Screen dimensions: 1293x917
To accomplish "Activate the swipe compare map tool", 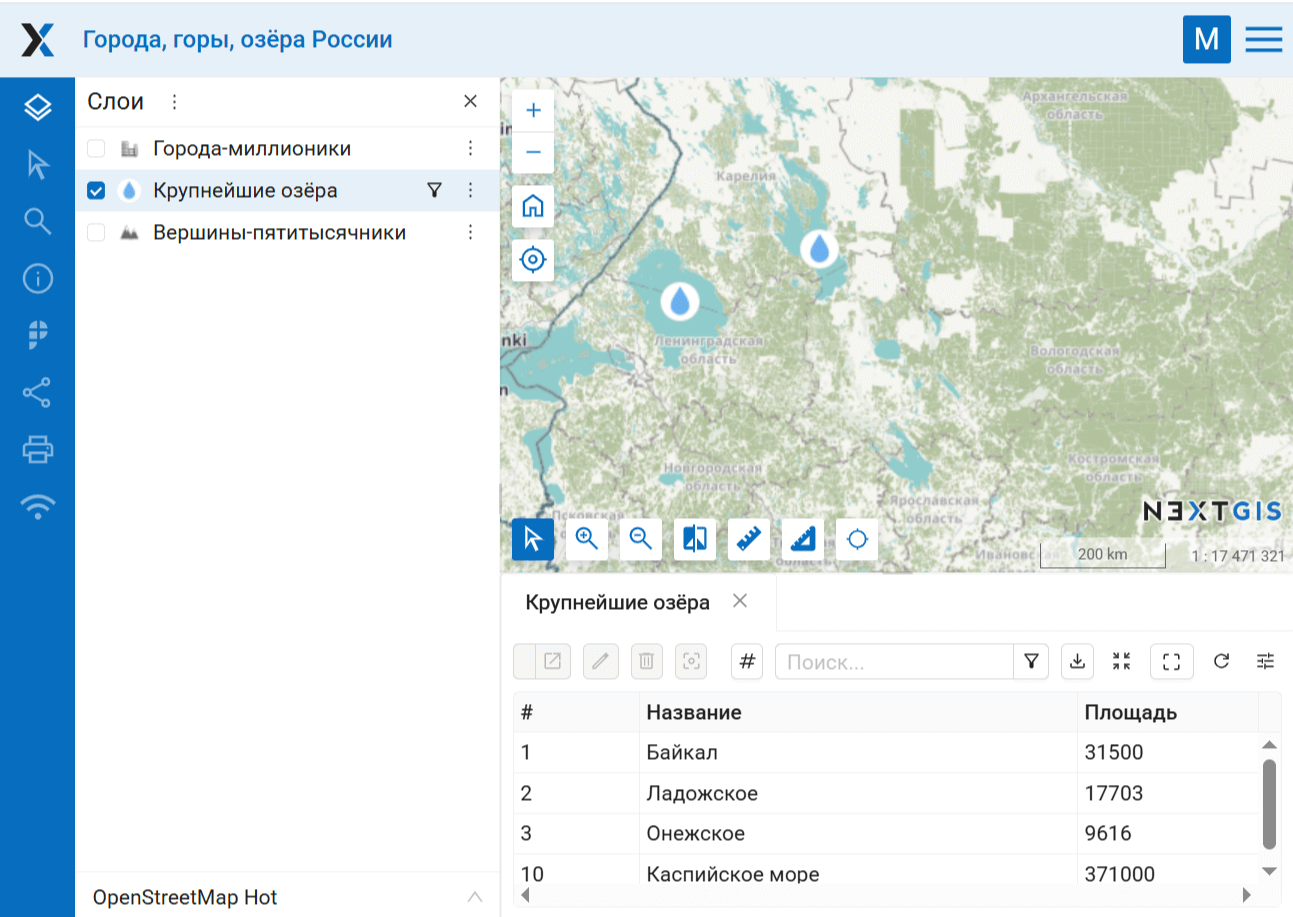I will [x=695, y=540].
